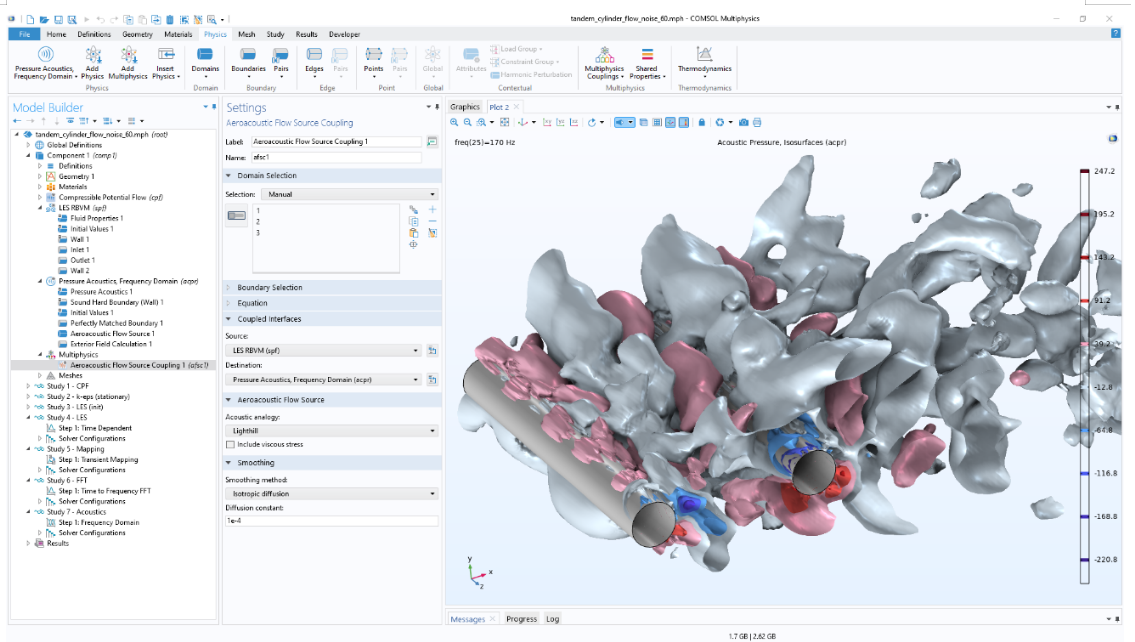
Task: Click the Go to Source icon beside LES RBVM
Action: [432, 350]
